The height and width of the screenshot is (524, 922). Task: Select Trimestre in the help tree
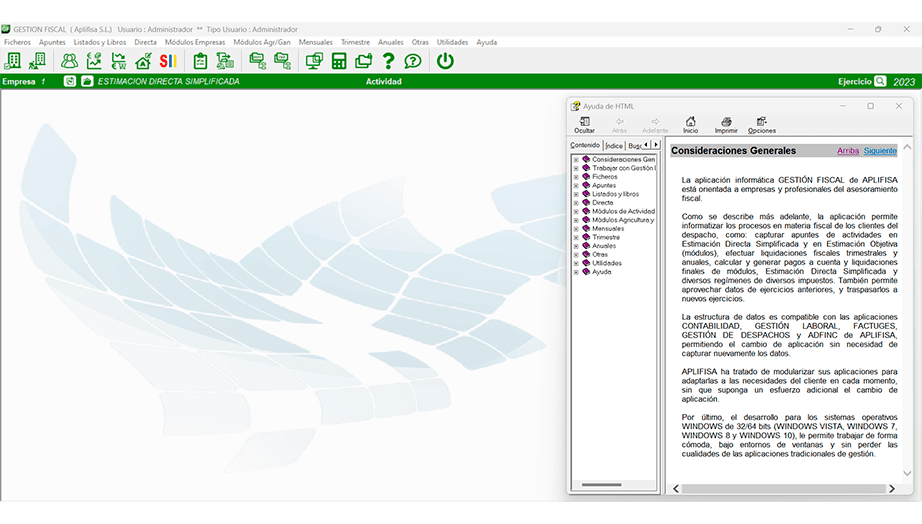[606, 237]
